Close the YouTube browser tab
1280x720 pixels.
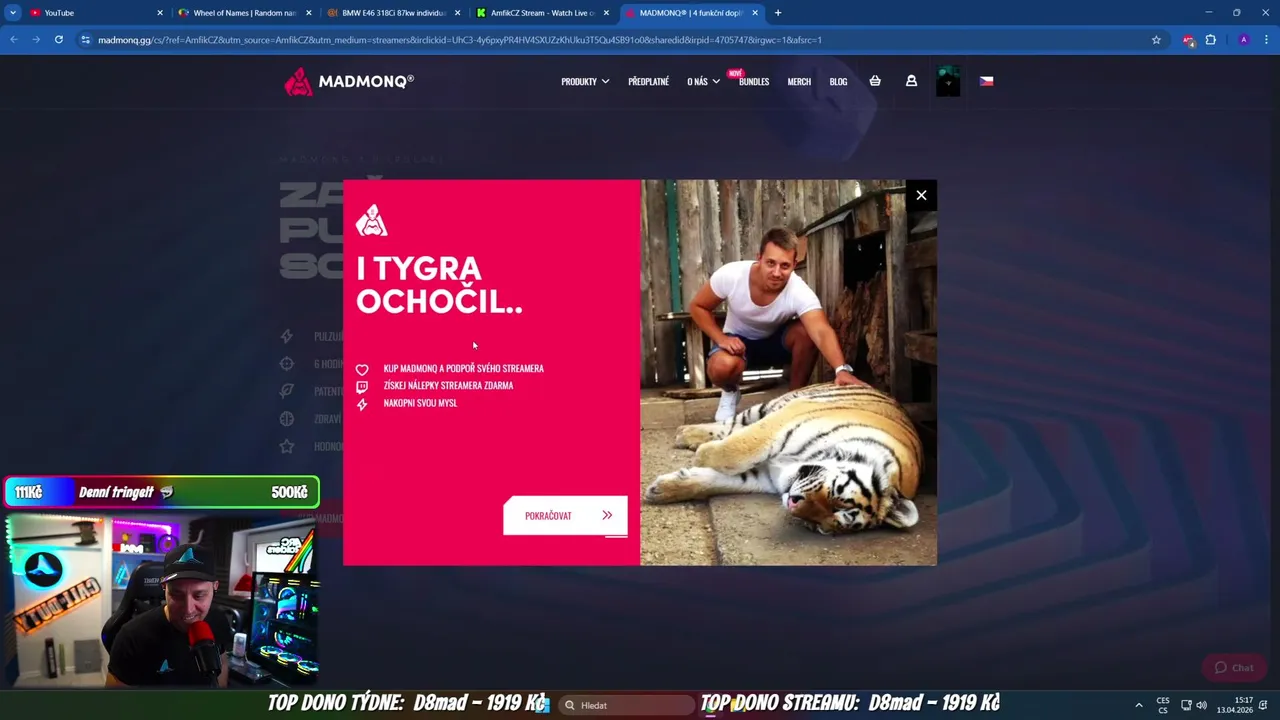[x=159, y=13]
